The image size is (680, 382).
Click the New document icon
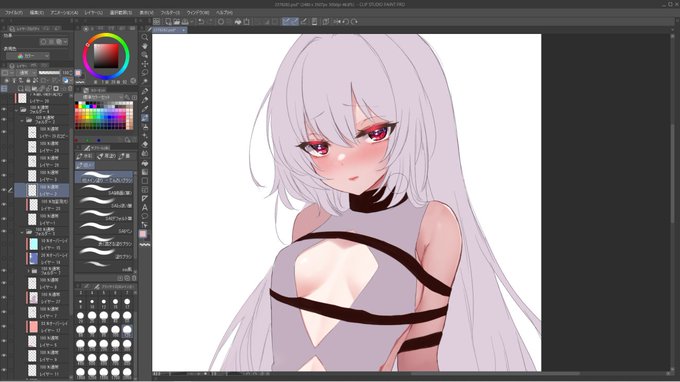(x=168, y=21)
